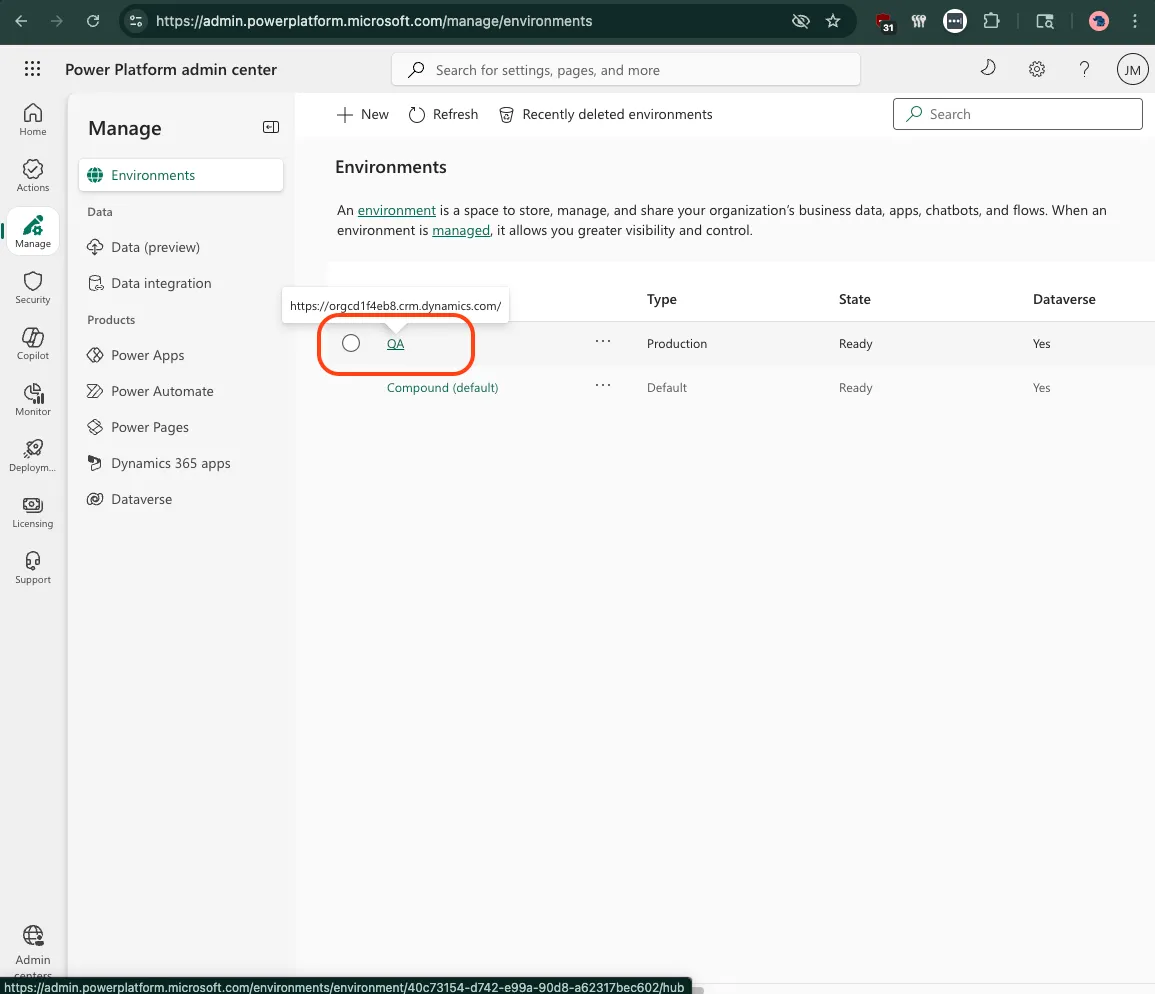
Task: Toggle dark mode using the moon icon
Action: (x=988, y=68)
